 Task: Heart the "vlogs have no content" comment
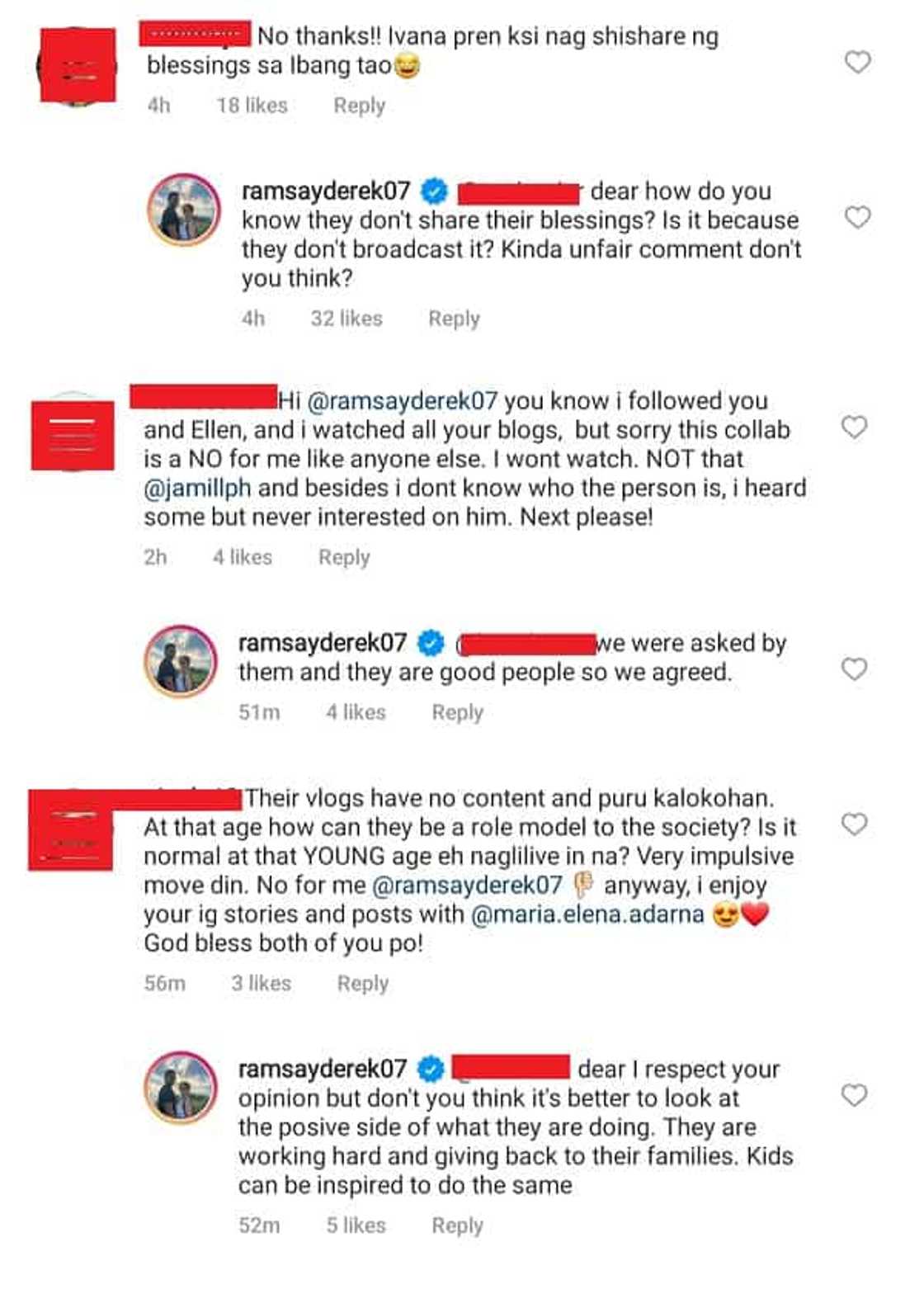click(854, 824)
